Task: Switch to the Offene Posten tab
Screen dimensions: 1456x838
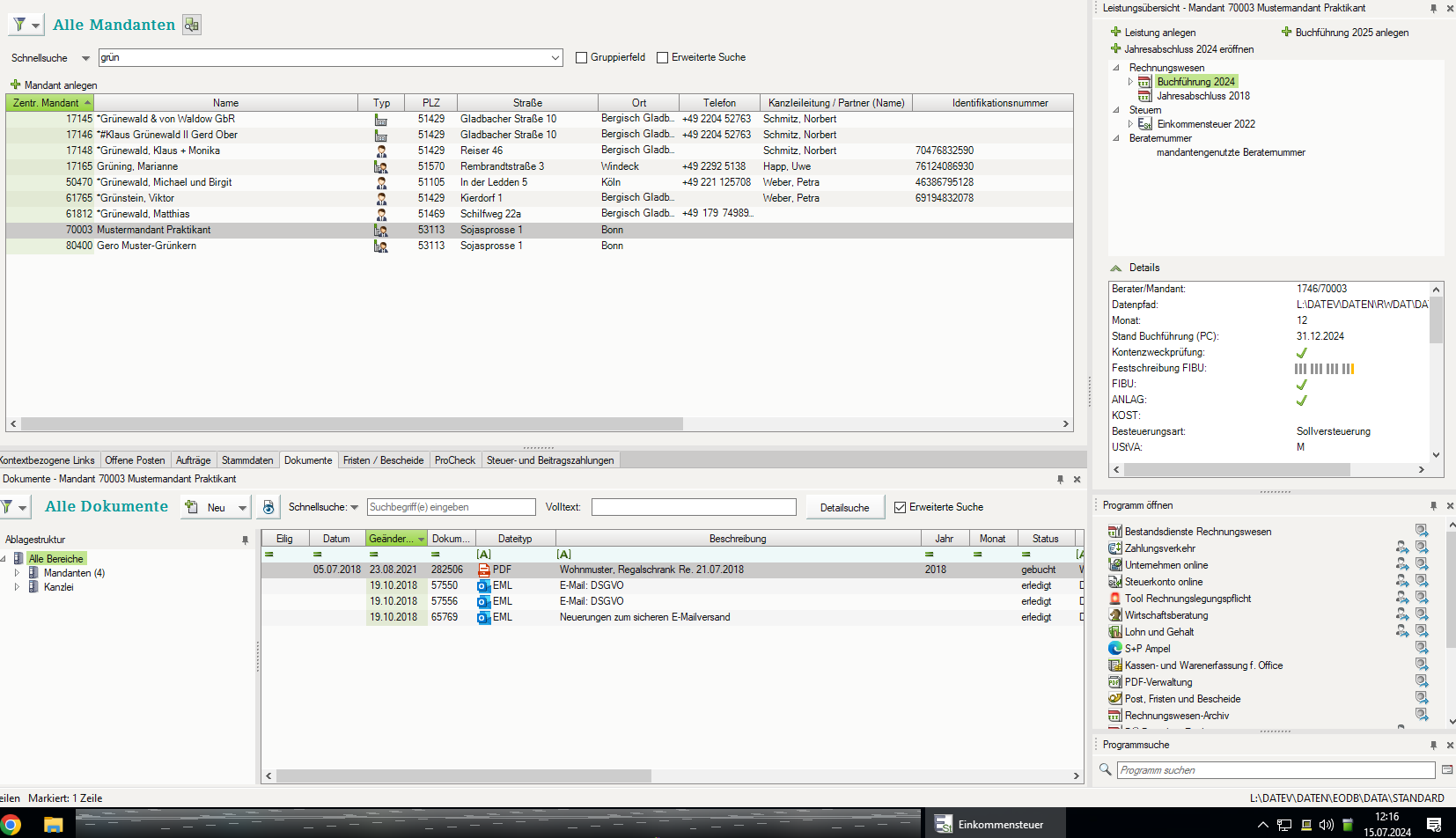Action: pos(135,460)
